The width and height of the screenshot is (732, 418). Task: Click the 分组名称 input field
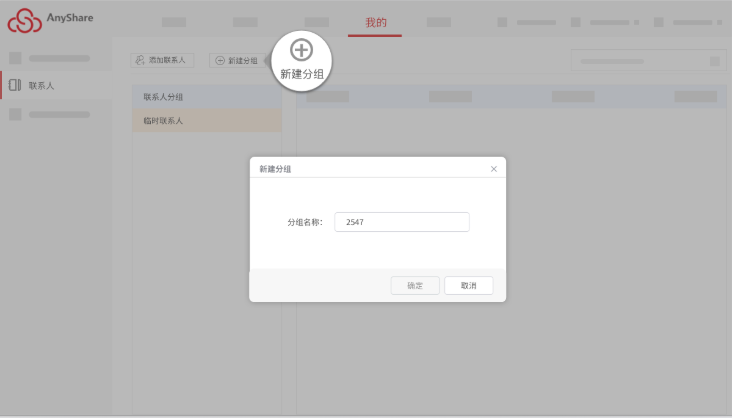(x=402, y=222)
